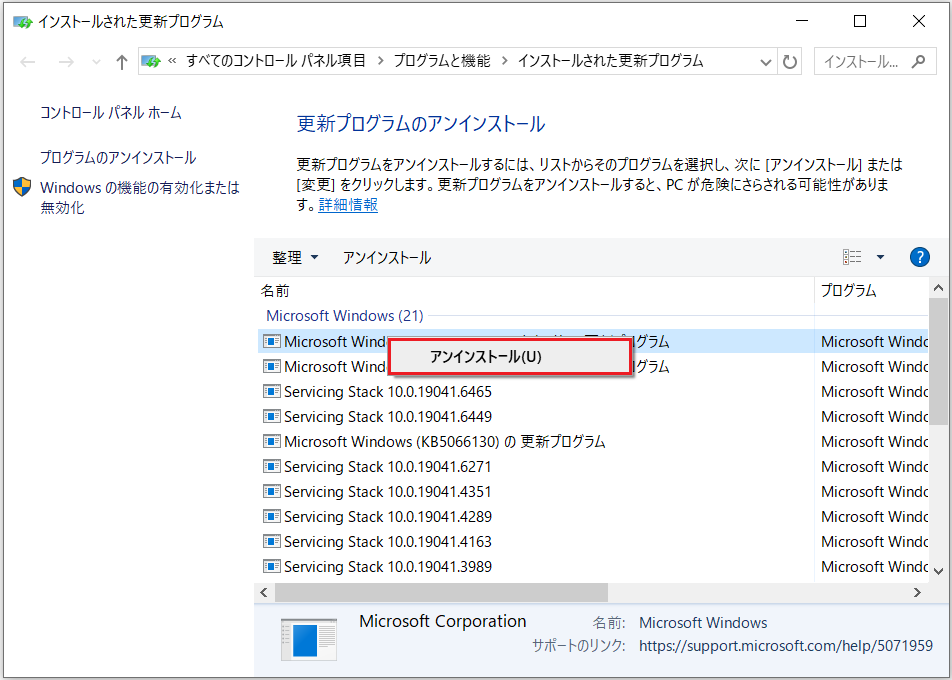
Task: Click すべてのコントロール パネル項目 breadcrumb
Action: (x=276, y=61)
